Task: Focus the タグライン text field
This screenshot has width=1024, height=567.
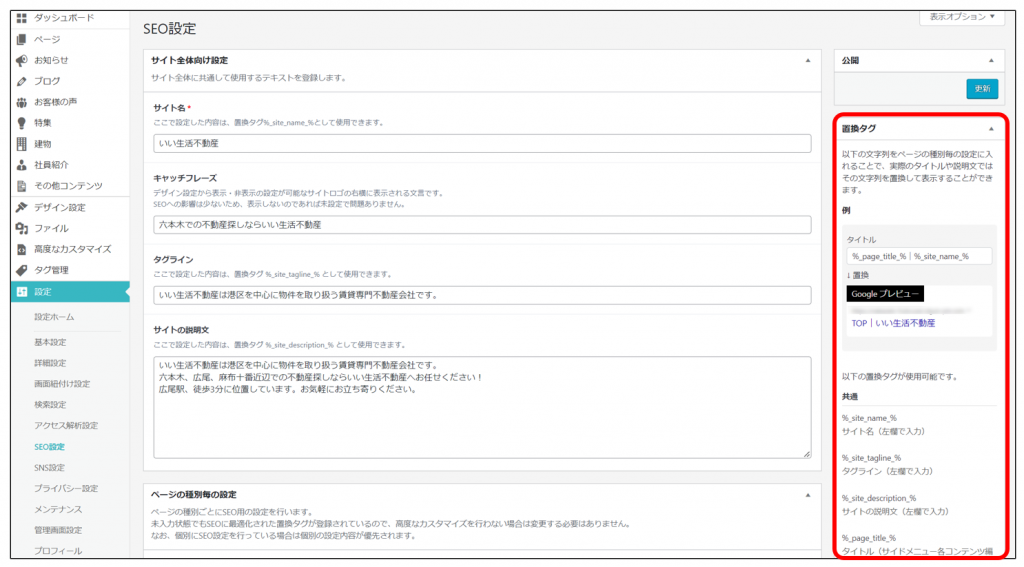Action: [x=481, y=295]
